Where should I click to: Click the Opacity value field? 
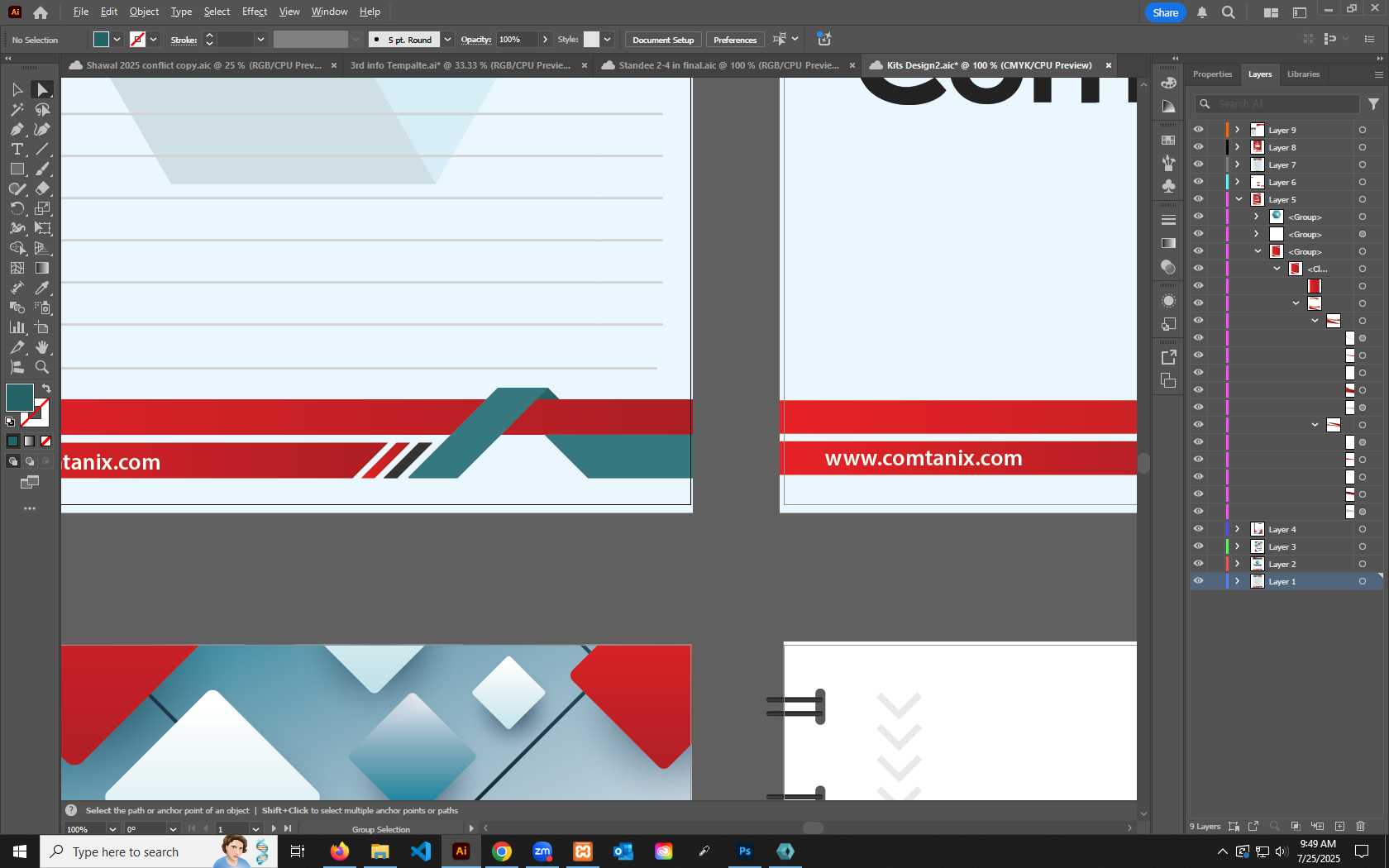517,40
